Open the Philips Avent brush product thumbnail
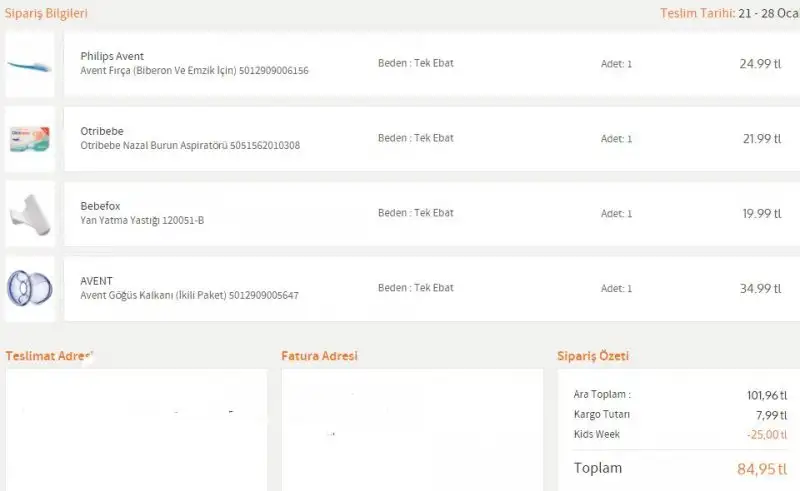The height and width of the screenshot is (491, 800). coord(30,65)
